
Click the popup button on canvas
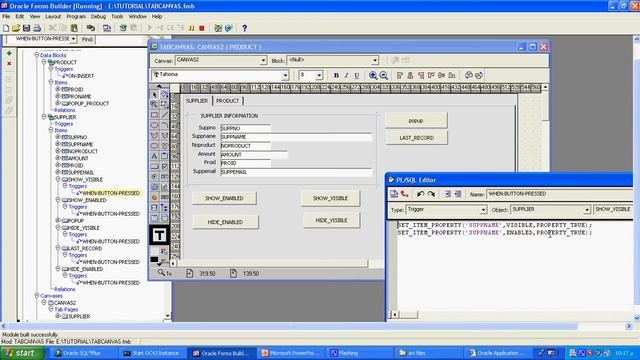point(416,121)
